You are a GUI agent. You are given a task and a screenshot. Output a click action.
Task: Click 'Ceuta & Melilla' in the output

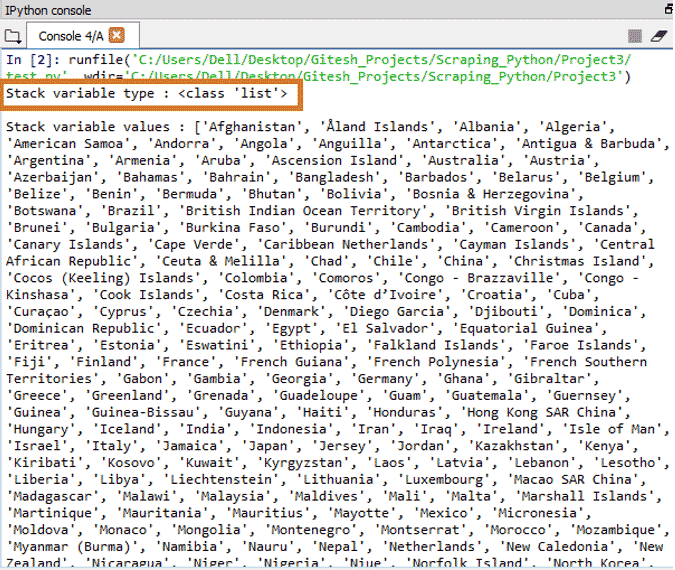click(x=220, y=261)
